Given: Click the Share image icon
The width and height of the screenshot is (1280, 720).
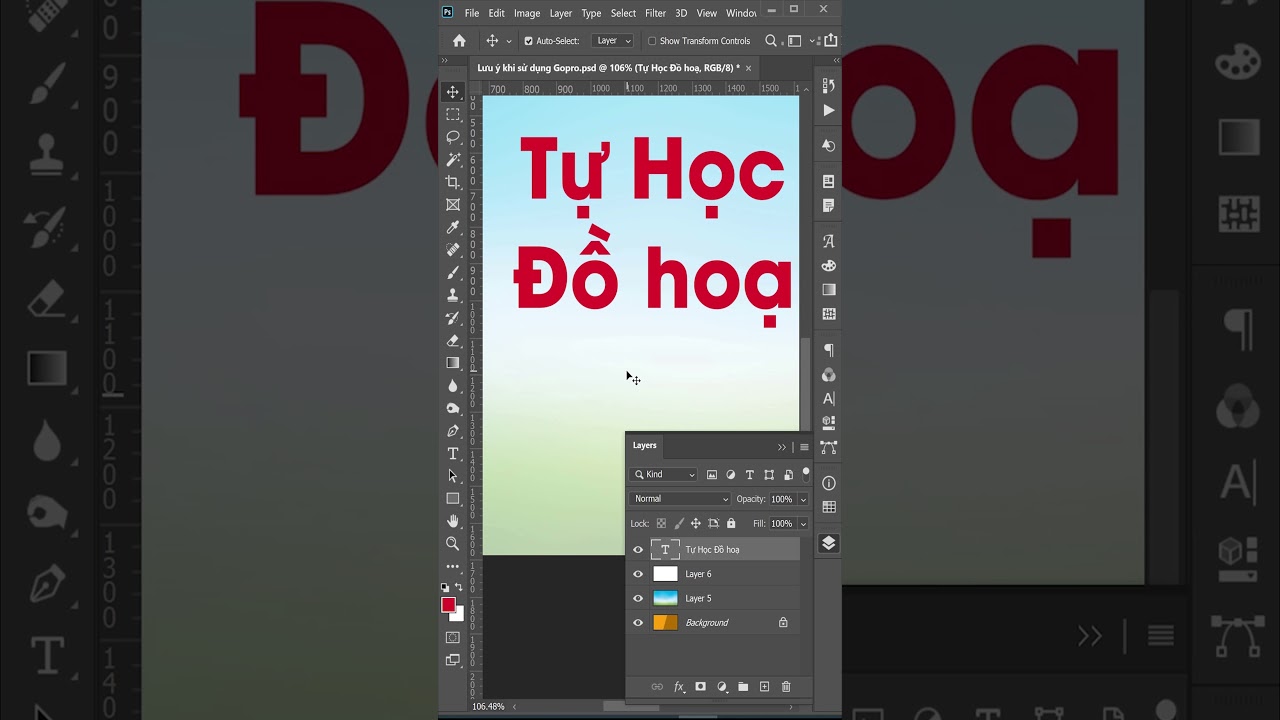Looking at the screenshot, I should 830,41.
